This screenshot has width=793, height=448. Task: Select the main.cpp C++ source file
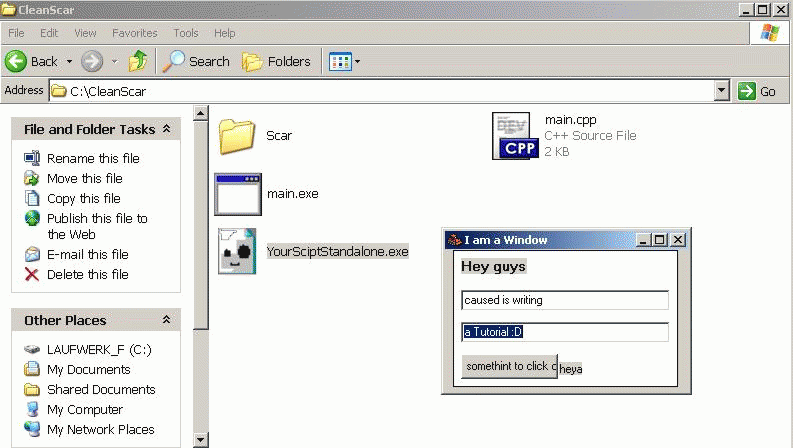click(516, 136)
